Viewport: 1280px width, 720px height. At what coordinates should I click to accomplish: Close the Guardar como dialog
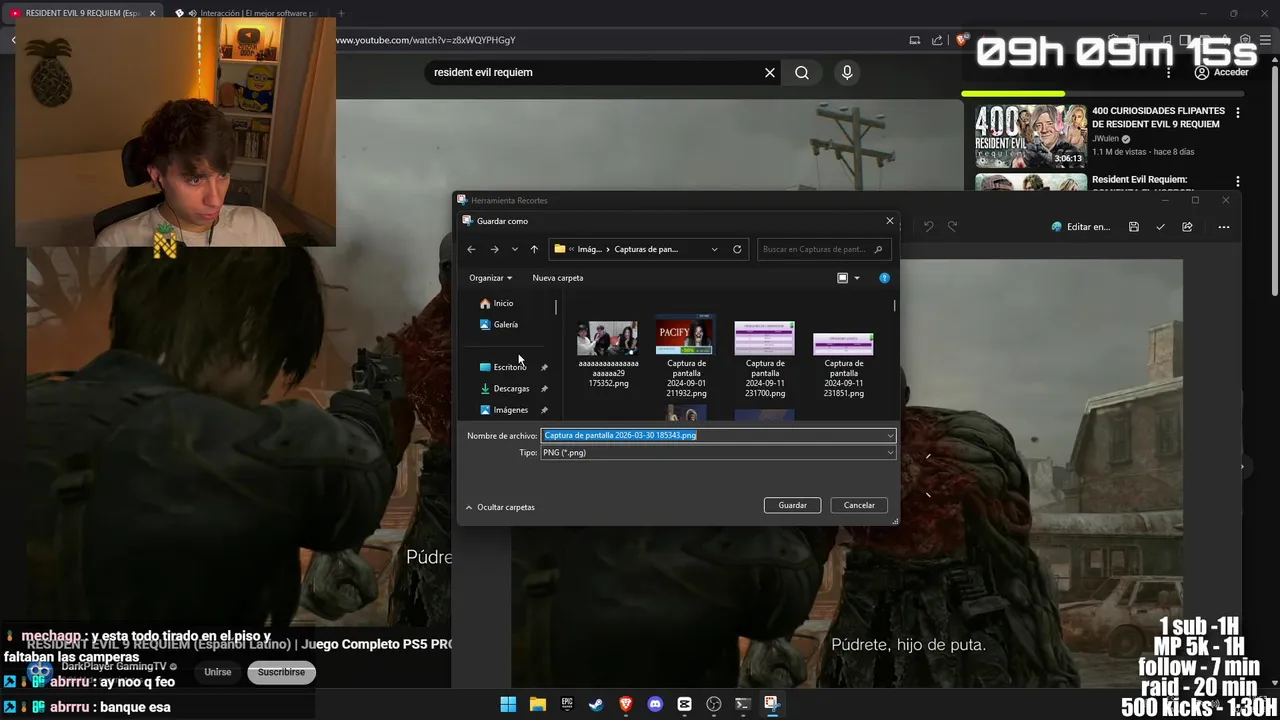(x=889, y=221)
